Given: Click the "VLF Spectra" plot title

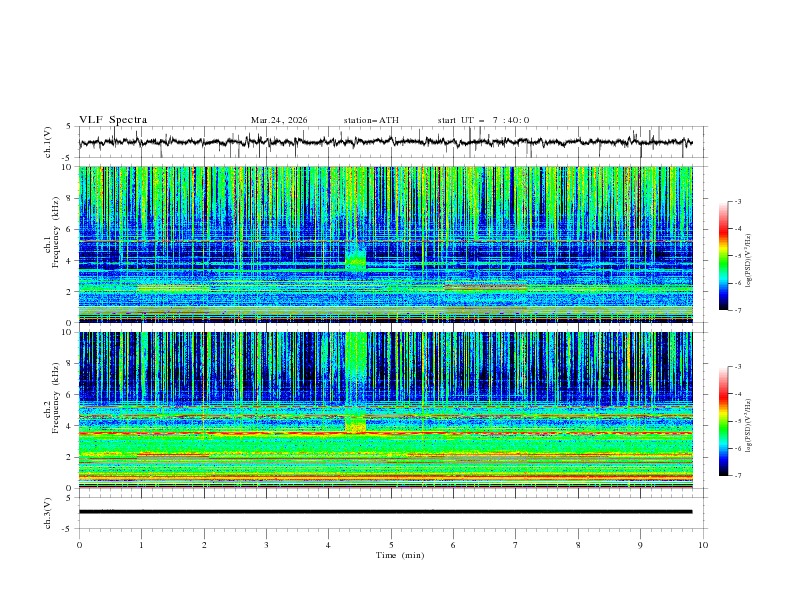Looking at the screenshot, I should tap(113, 120).
